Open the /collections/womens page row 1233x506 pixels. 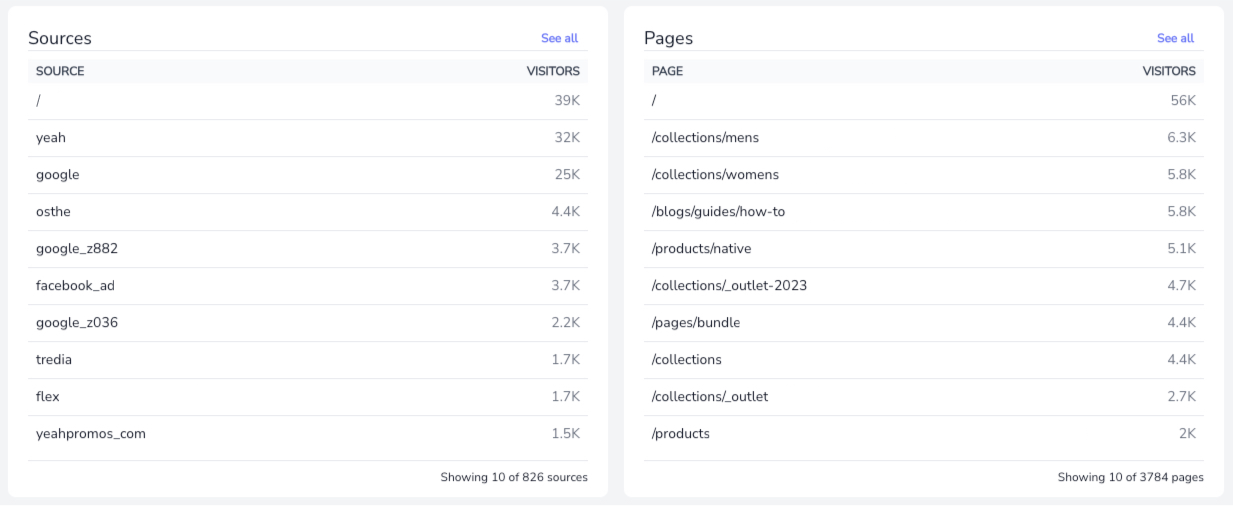pos(924,175)
